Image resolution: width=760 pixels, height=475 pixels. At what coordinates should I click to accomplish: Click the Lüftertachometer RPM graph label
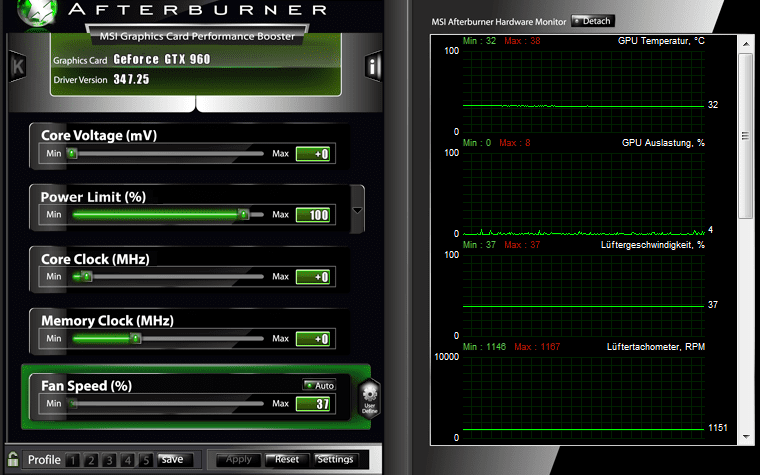[656, 347]
